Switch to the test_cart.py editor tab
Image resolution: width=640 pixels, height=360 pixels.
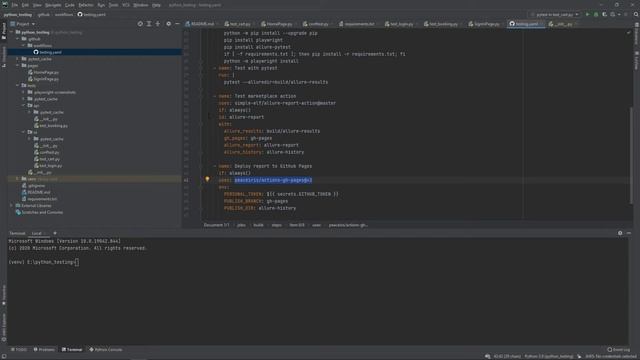pyautogui.click(x=238, y=24)
